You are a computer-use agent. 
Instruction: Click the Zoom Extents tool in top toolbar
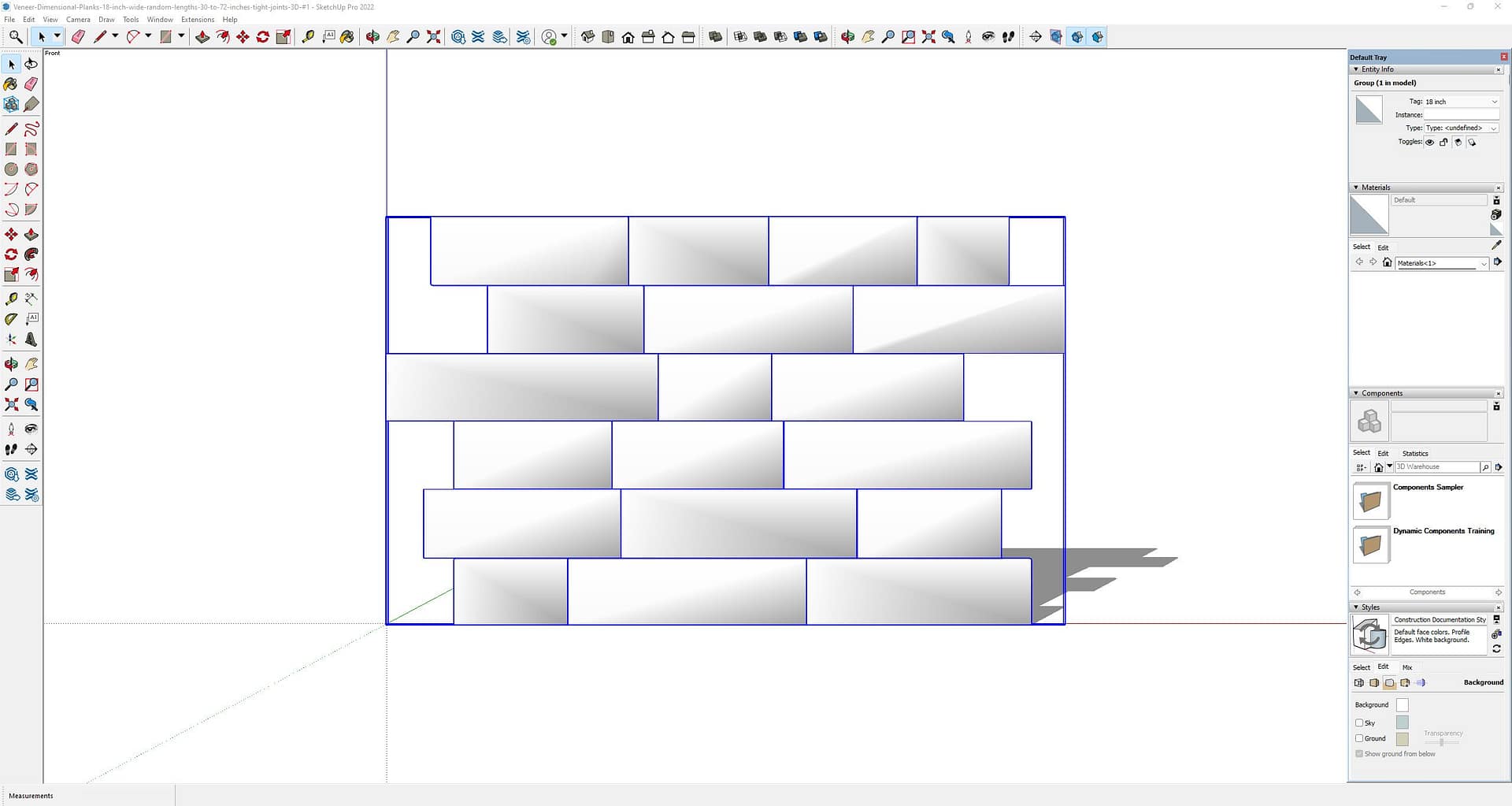(x=433, y=37)
